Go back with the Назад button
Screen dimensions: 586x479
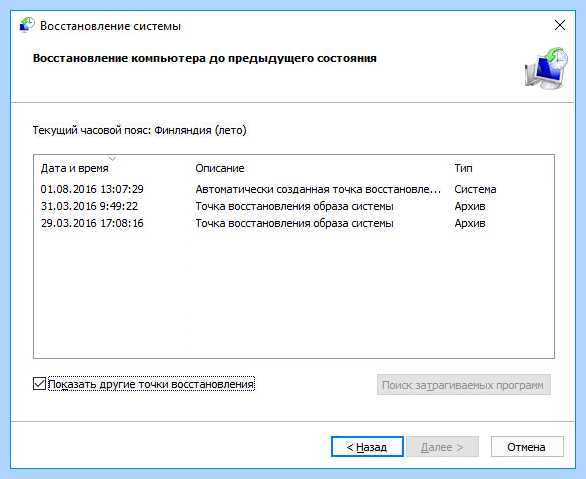point(367,446)
